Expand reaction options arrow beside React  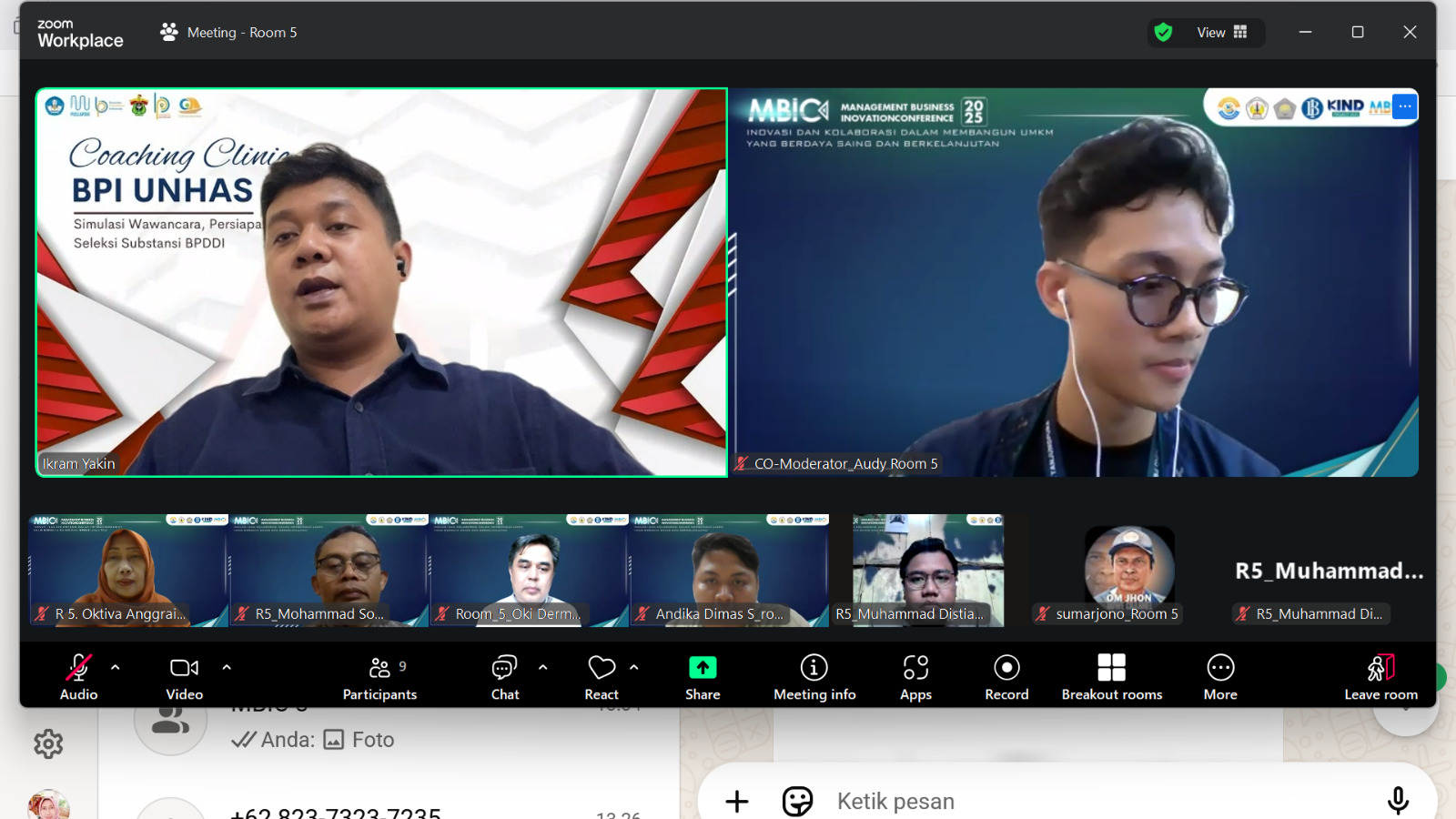[x=634, y=667]
